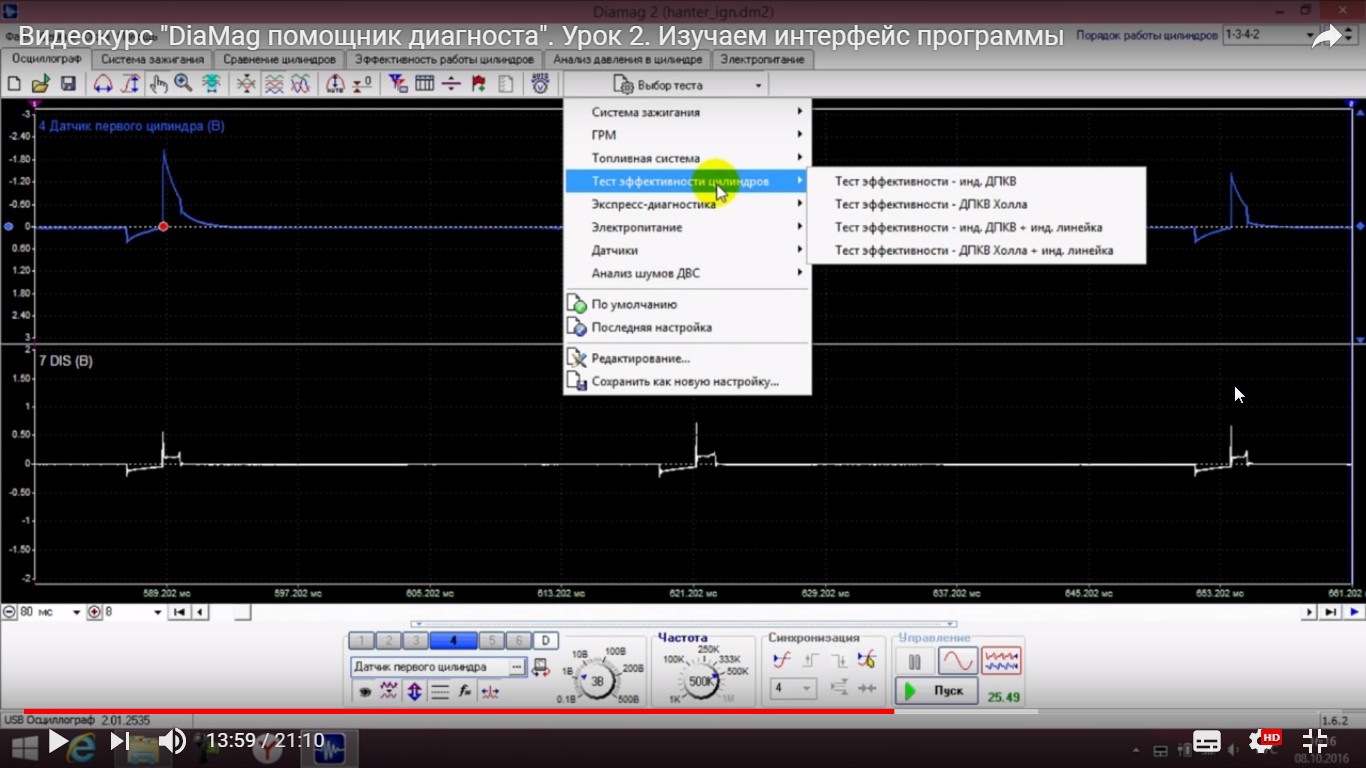Click the split divider icon
1366x768 pixels.
click(451, 85)
